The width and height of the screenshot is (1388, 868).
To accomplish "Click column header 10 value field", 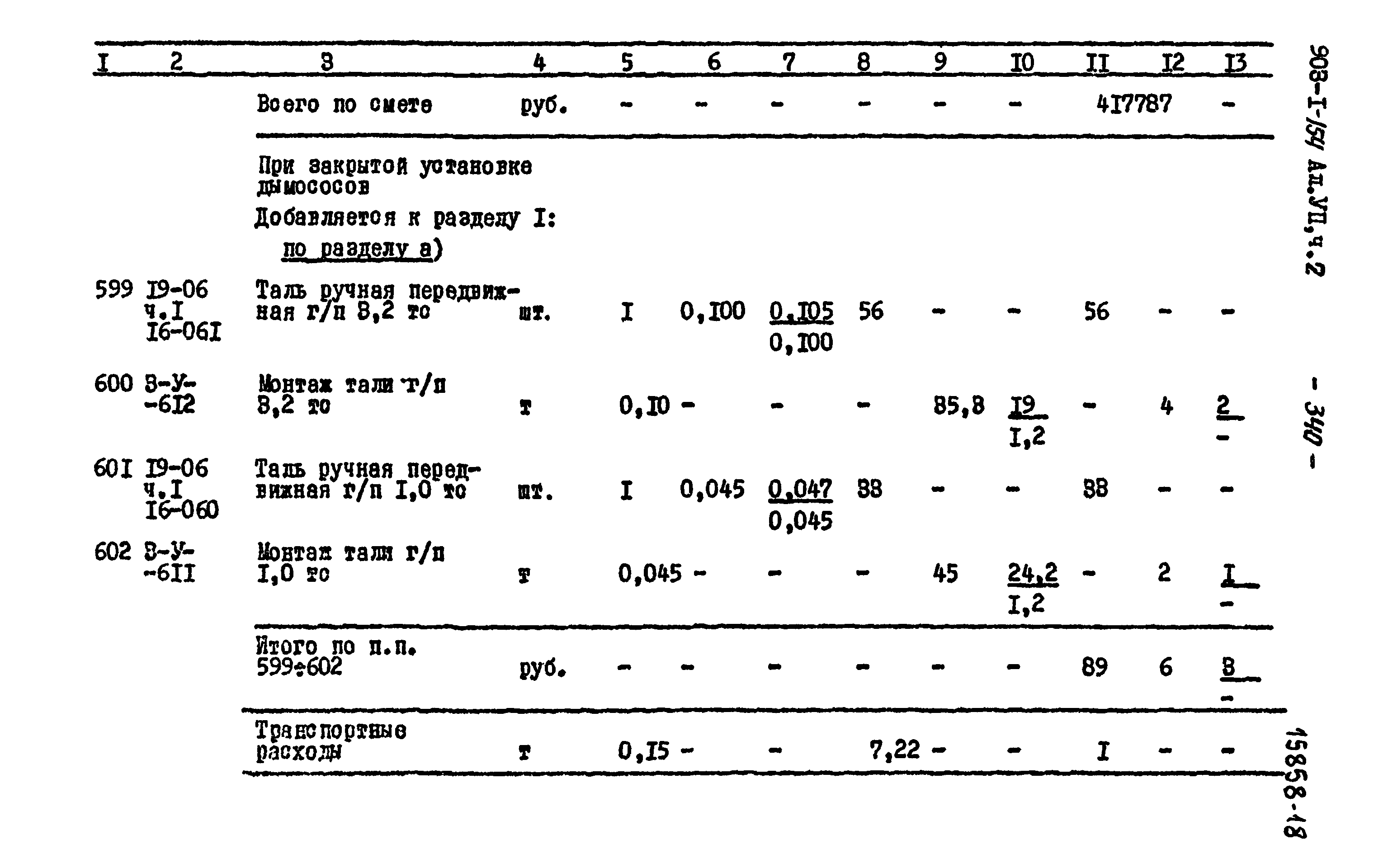I will click(1016, 56).
